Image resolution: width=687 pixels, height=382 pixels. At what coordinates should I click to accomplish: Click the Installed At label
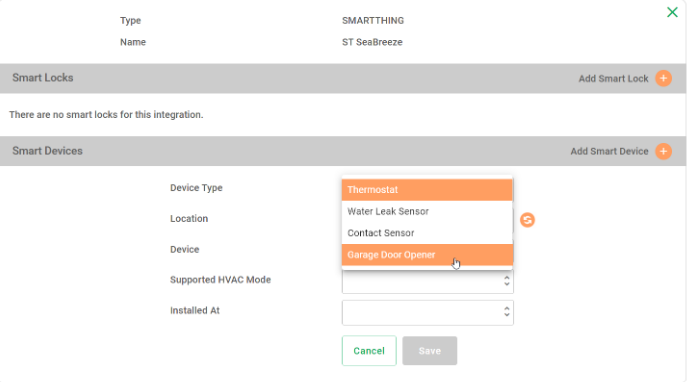[195, 311]
